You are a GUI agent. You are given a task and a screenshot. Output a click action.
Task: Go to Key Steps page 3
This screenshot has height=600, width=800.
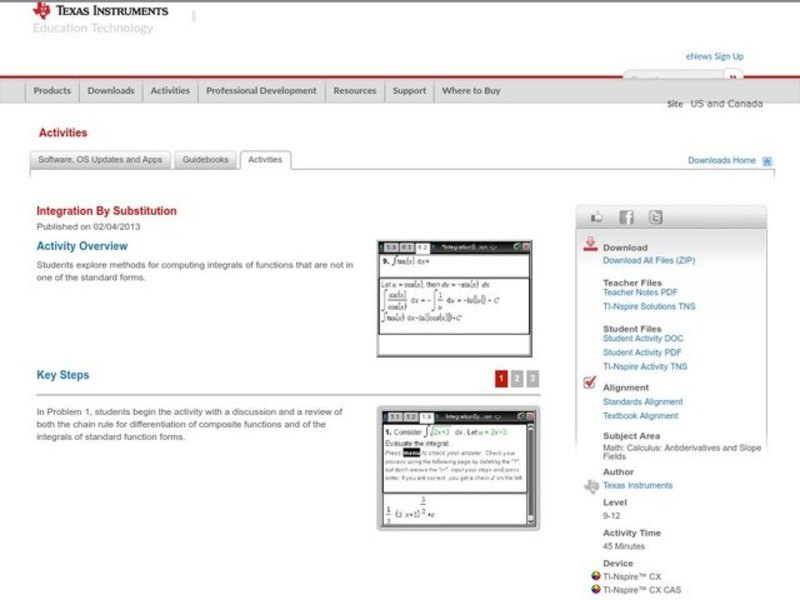pyautogui.click(x=532, y=378)
